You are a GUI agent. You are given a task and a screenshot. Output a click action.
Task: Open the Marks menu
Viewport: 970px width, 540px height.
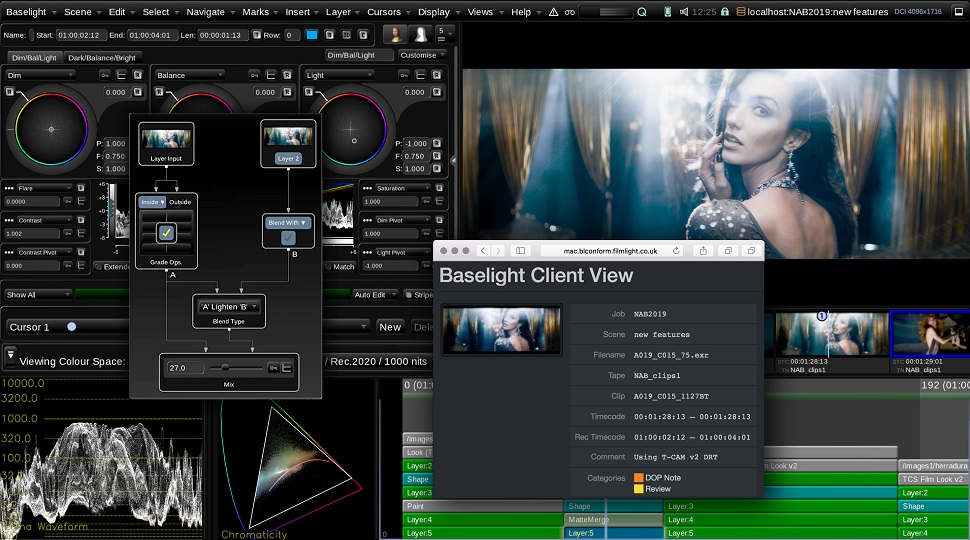255,12
